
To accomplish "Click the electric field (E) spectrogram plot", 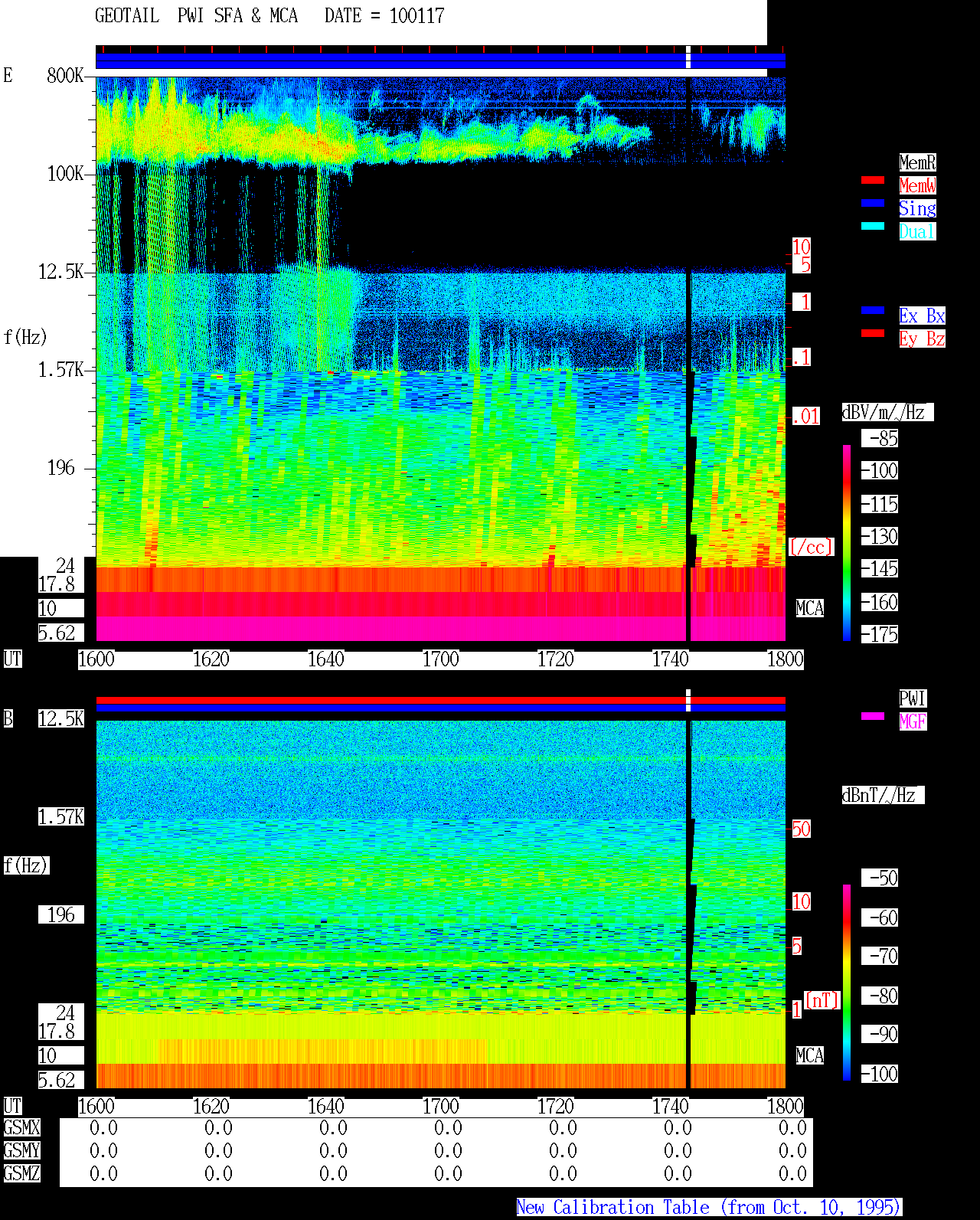I will (440, 359).
